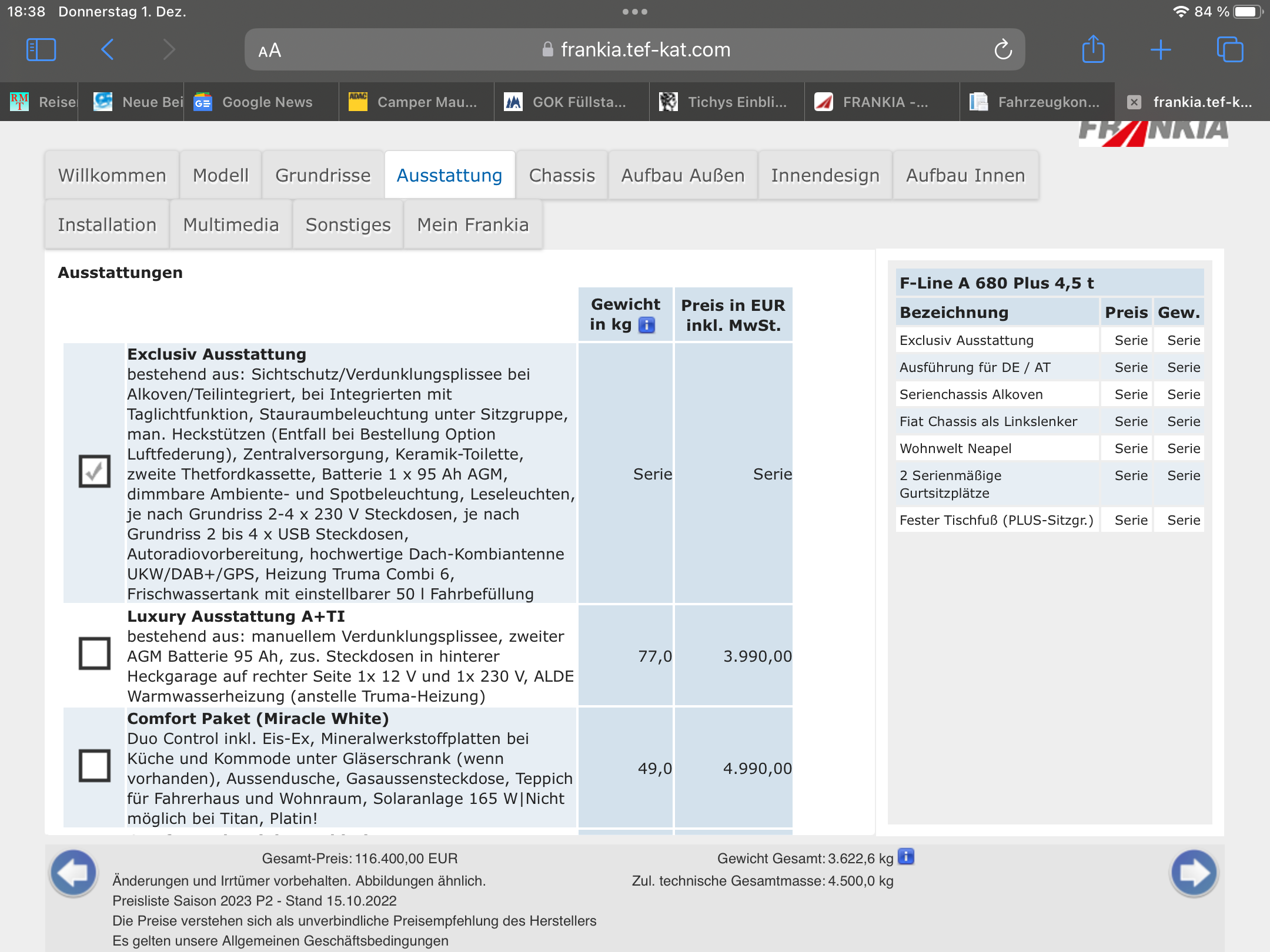This screenshot has height=952, width=1270.
Task: Open the Willkommen tab
Action: (x=112, y=175)
